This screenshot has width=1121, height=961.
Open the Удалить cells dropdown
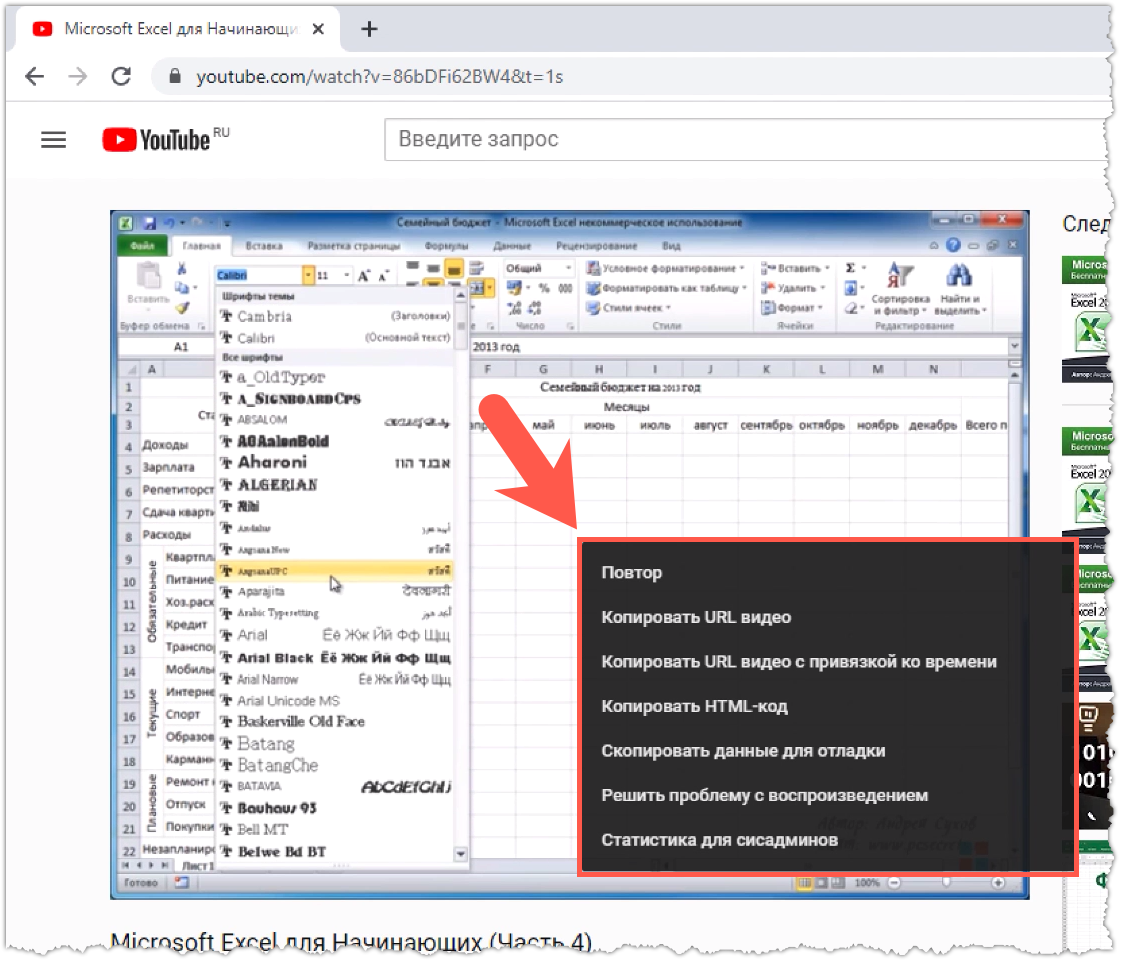794,288
